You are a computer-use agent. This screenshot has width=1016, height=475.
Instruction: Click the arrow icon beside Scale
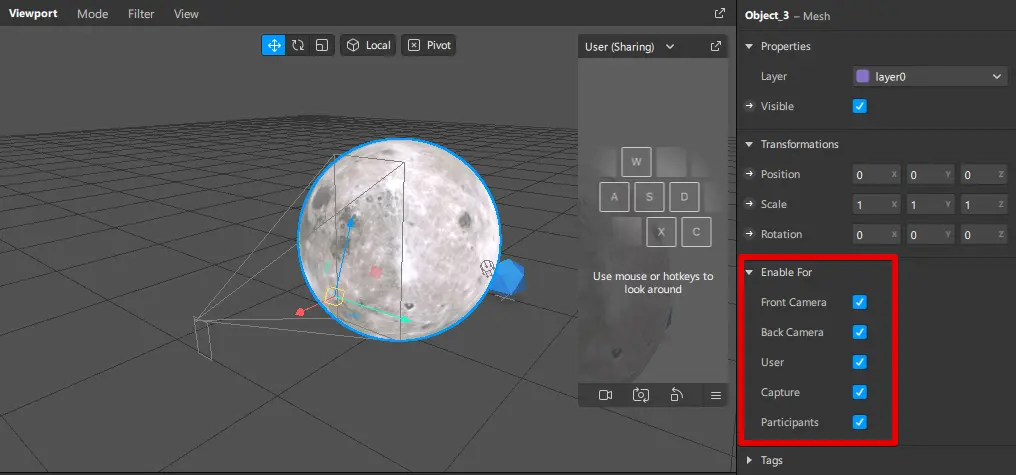pyautogui.click(x=750, y=203)
